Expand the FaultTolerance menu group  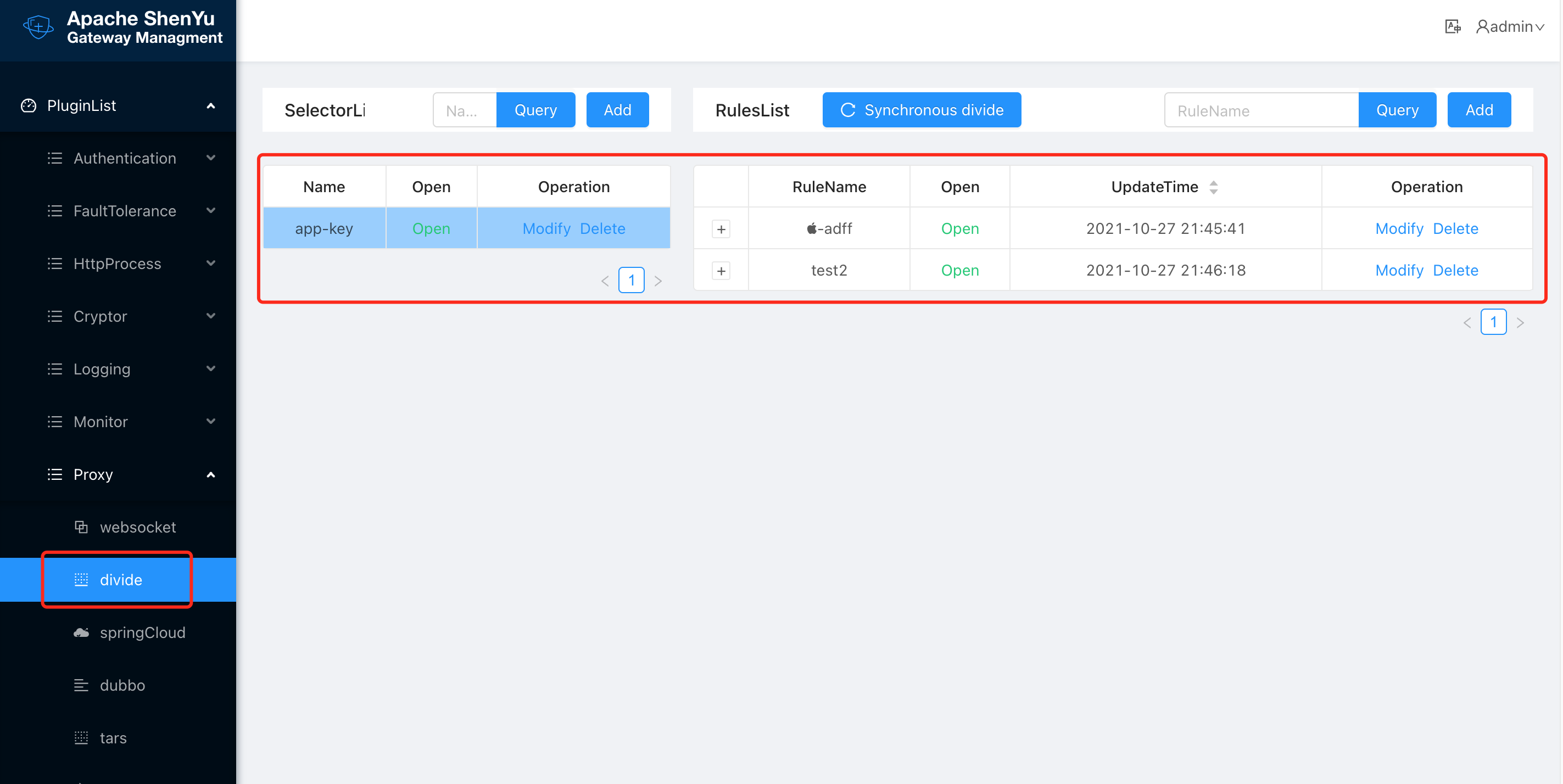(x=124, y=211)
